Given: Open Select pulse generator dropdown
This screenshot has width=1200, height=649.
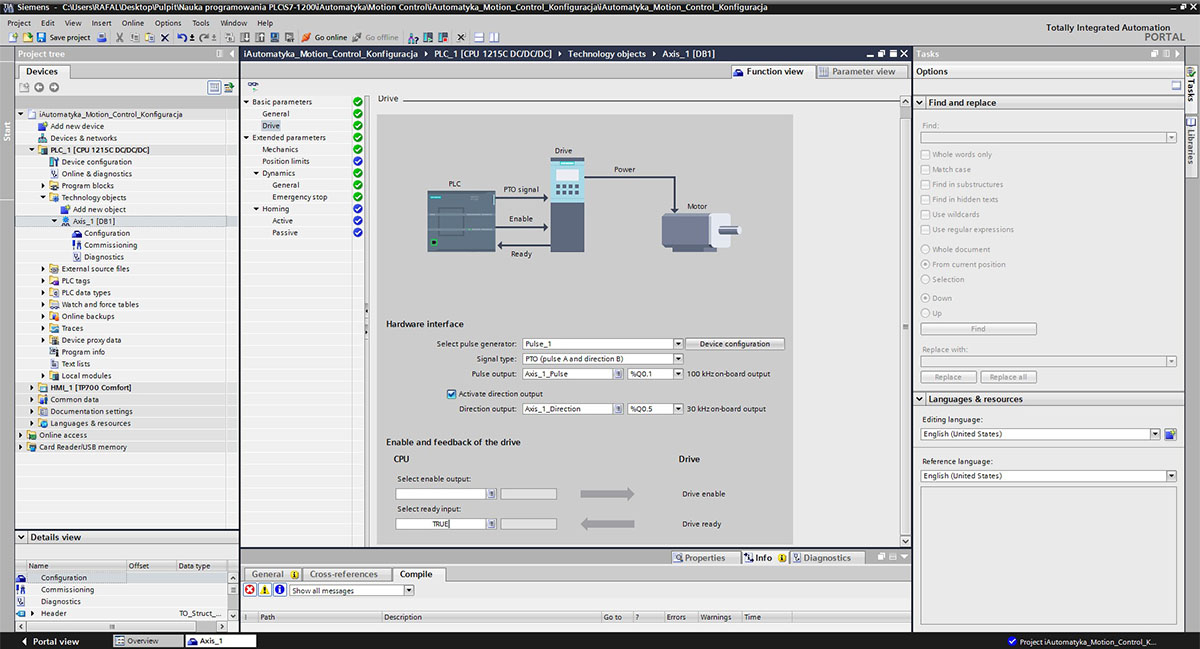Looking at the screenshot, I should click(x=678, y=344).
